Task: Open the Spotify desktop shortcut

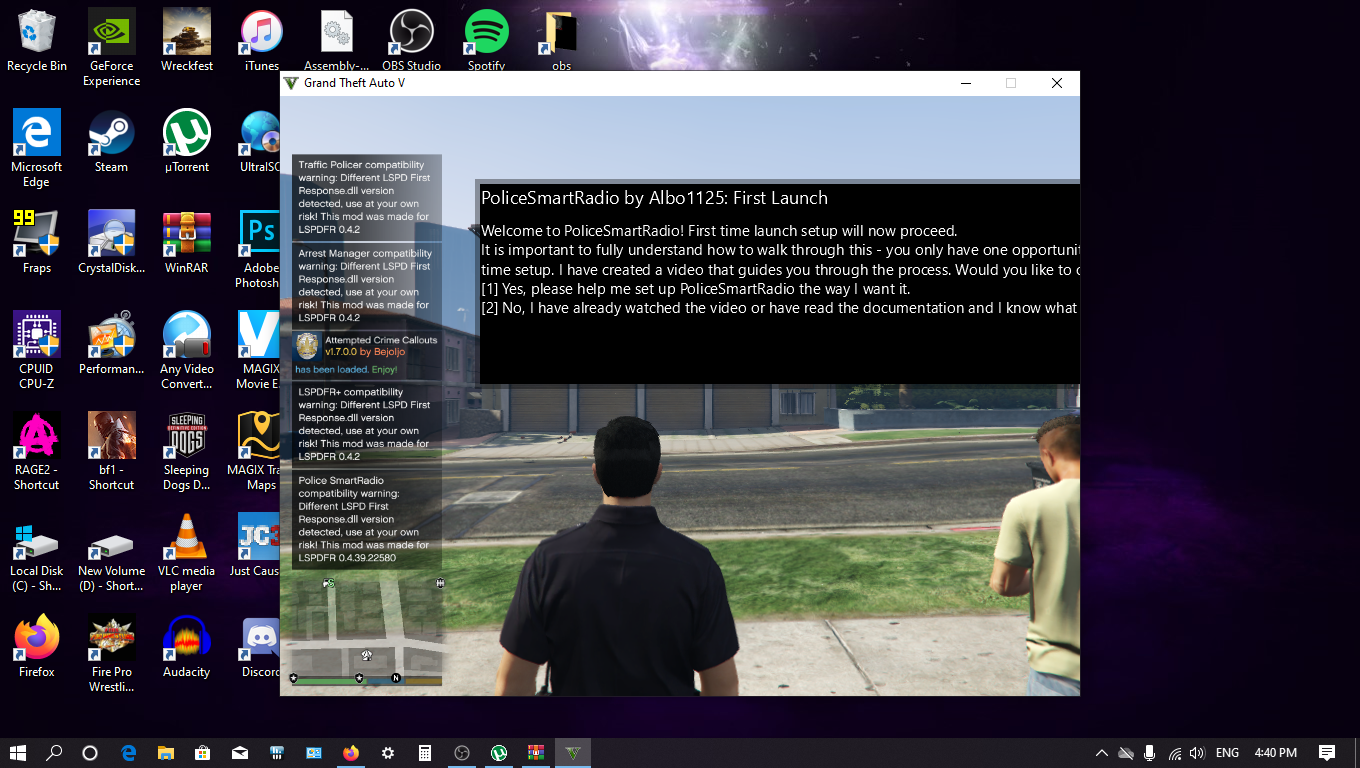Action: coord(486,41)
